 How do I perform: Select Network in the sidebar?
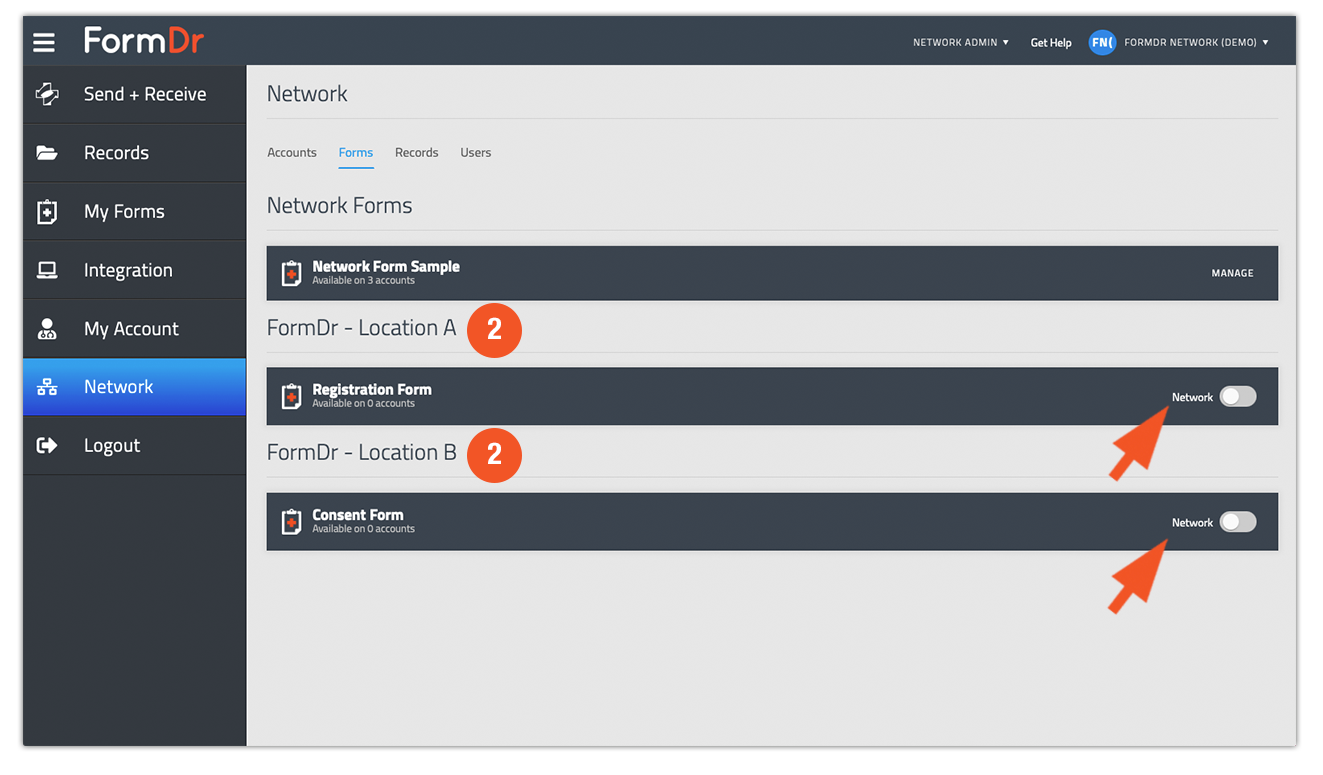click(x=135, y=387)
